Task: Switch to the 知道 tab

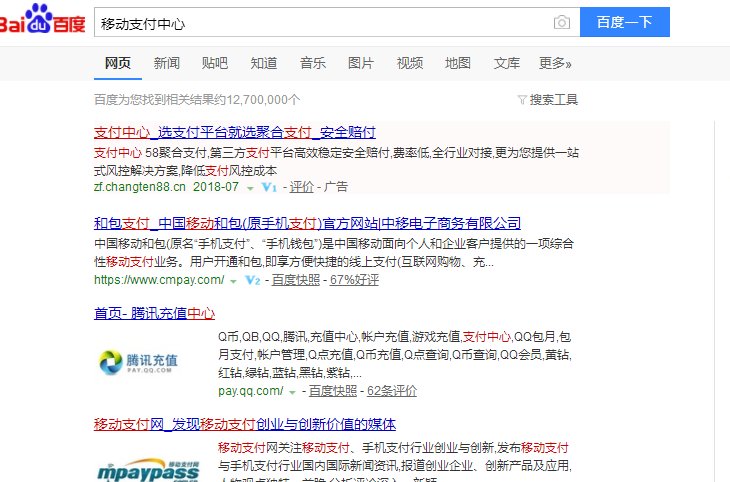Action: pos(264,63)
